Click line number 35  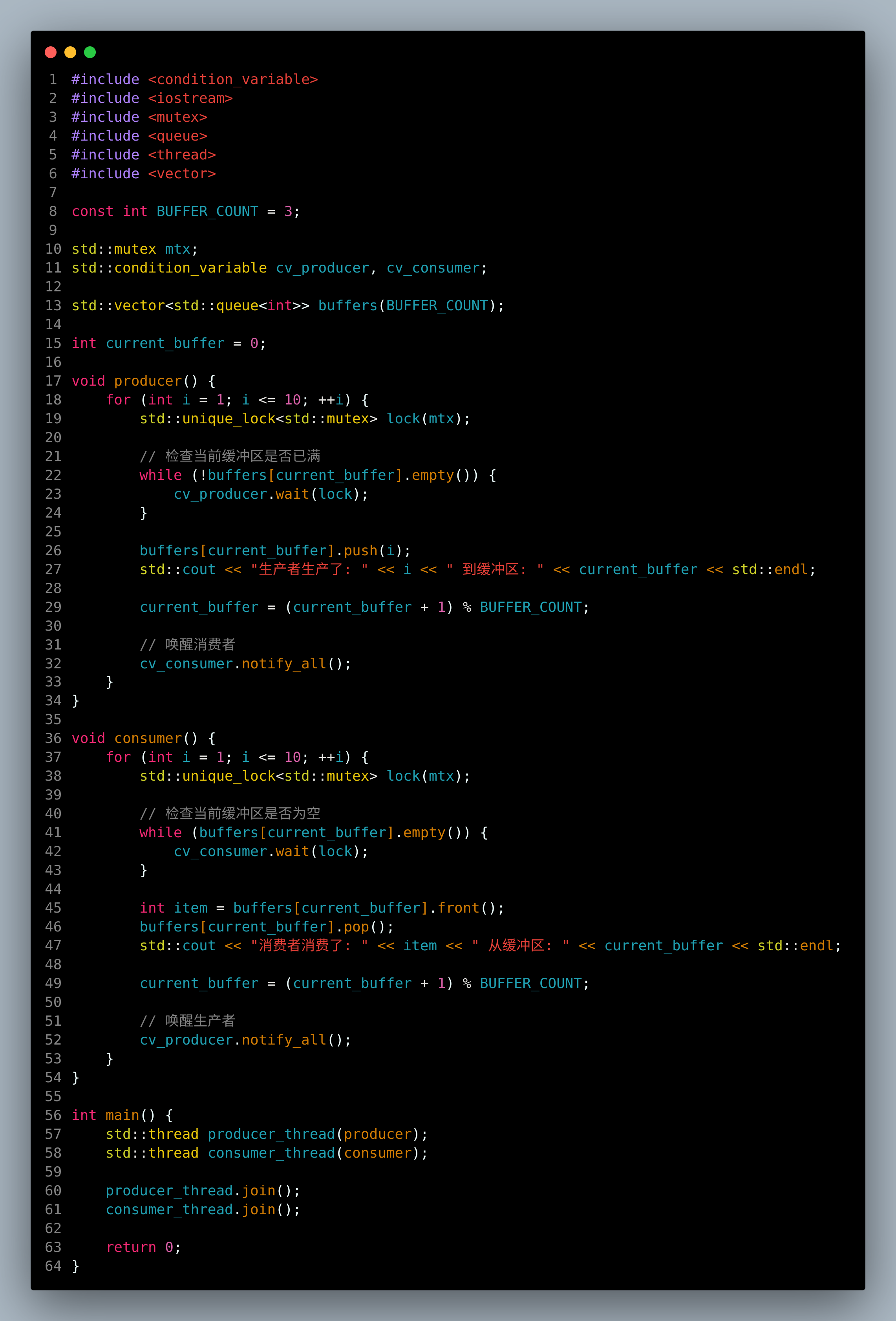click(x=53, y=720)
